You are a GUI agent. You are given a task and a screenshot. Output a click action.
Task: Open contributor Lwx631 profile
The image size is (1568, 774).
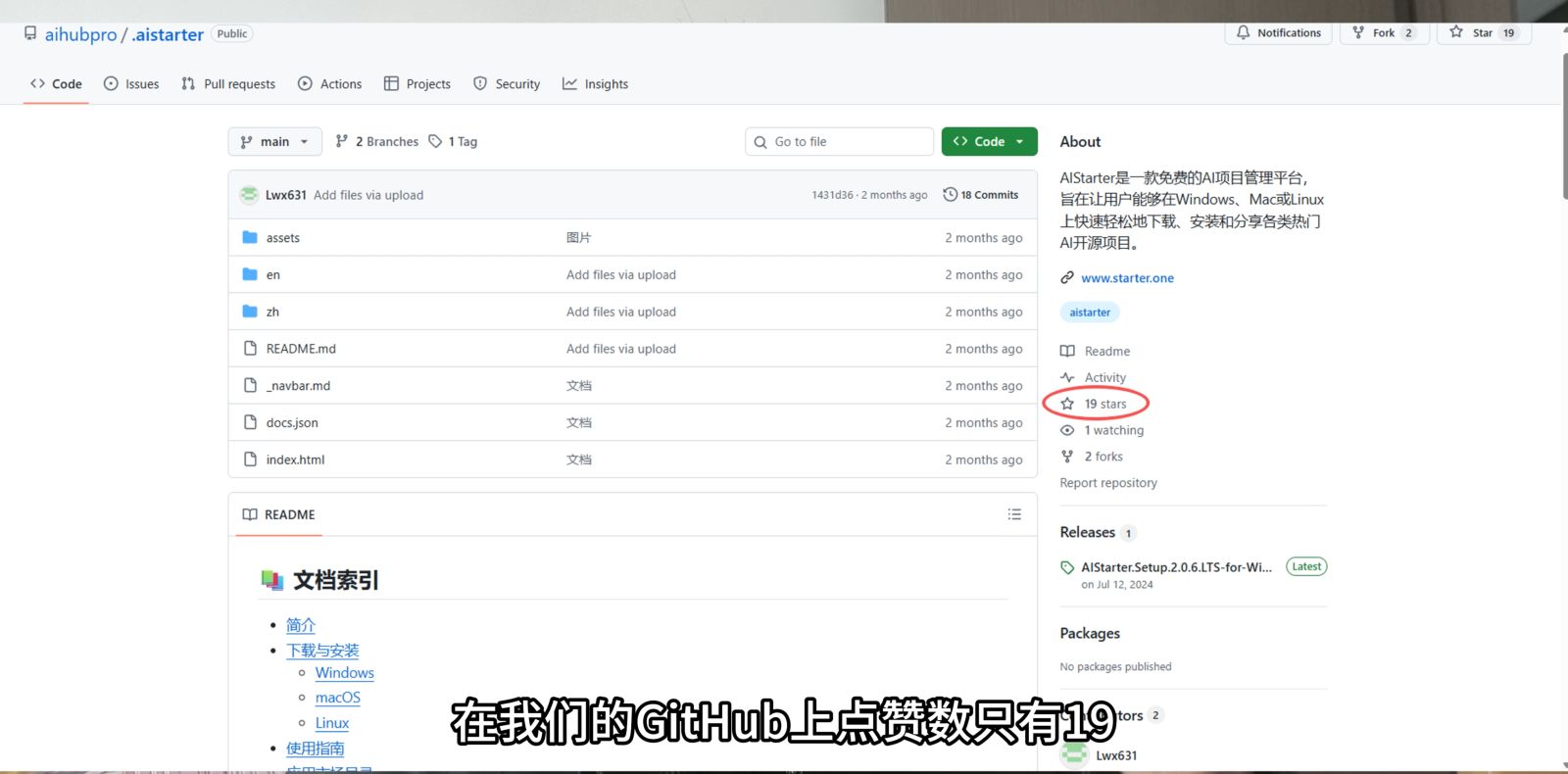(x=1116, y=755)
